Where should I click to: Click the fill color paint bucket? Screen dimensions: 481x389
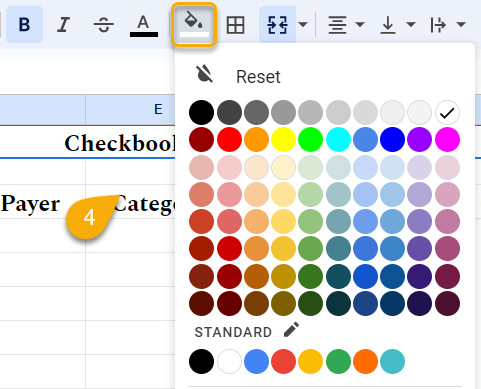[194, 24]
